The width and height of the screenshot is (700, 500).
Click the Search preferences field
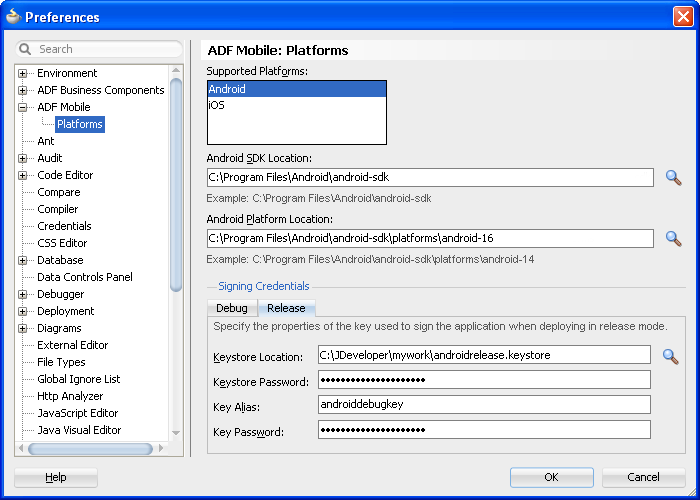[99, 49]
